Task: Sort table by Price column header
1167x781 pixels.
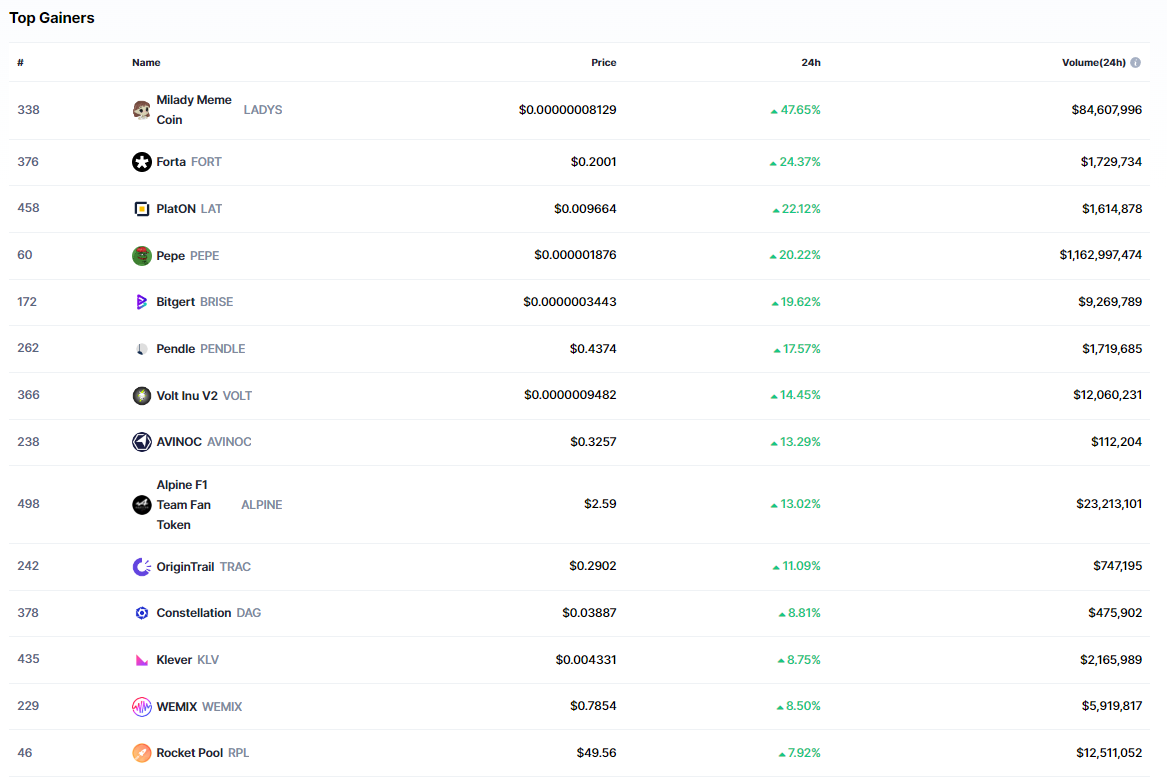Action: 603,63
